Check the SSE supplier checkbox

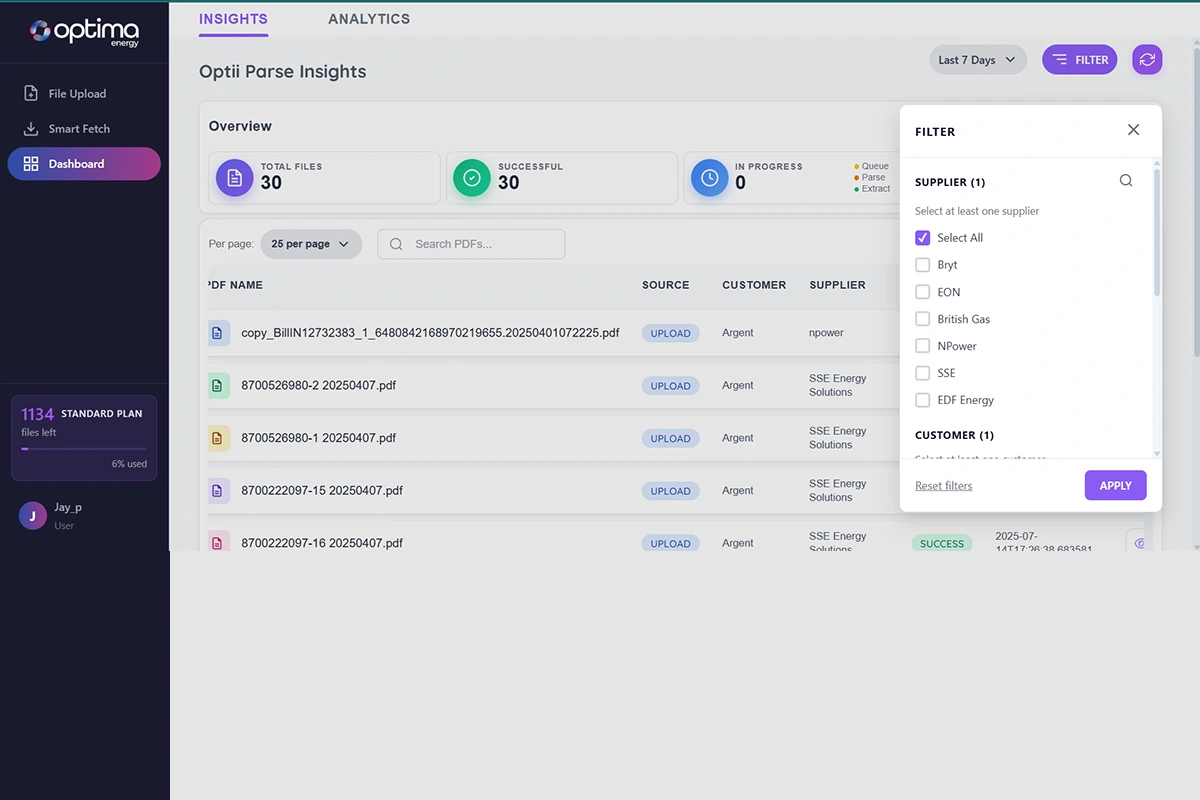click(x=923, y=373)
